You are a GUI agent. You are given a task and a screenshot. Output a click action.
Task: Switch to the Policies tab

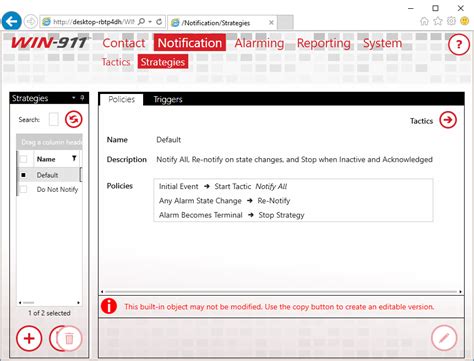pyautogui.click(x=121, y=99)
